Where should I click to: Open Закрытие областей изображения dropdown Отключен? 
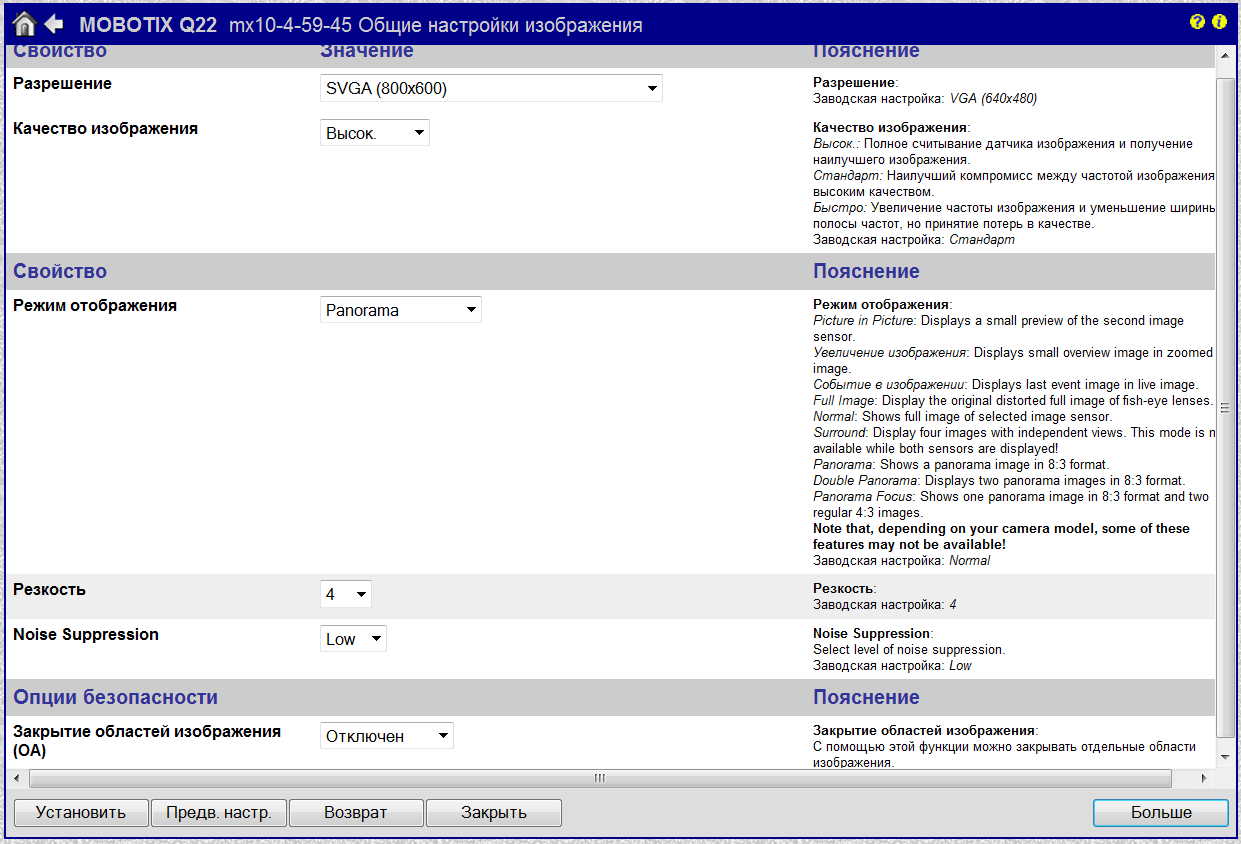pyautogui.click(x=387, y=736)
